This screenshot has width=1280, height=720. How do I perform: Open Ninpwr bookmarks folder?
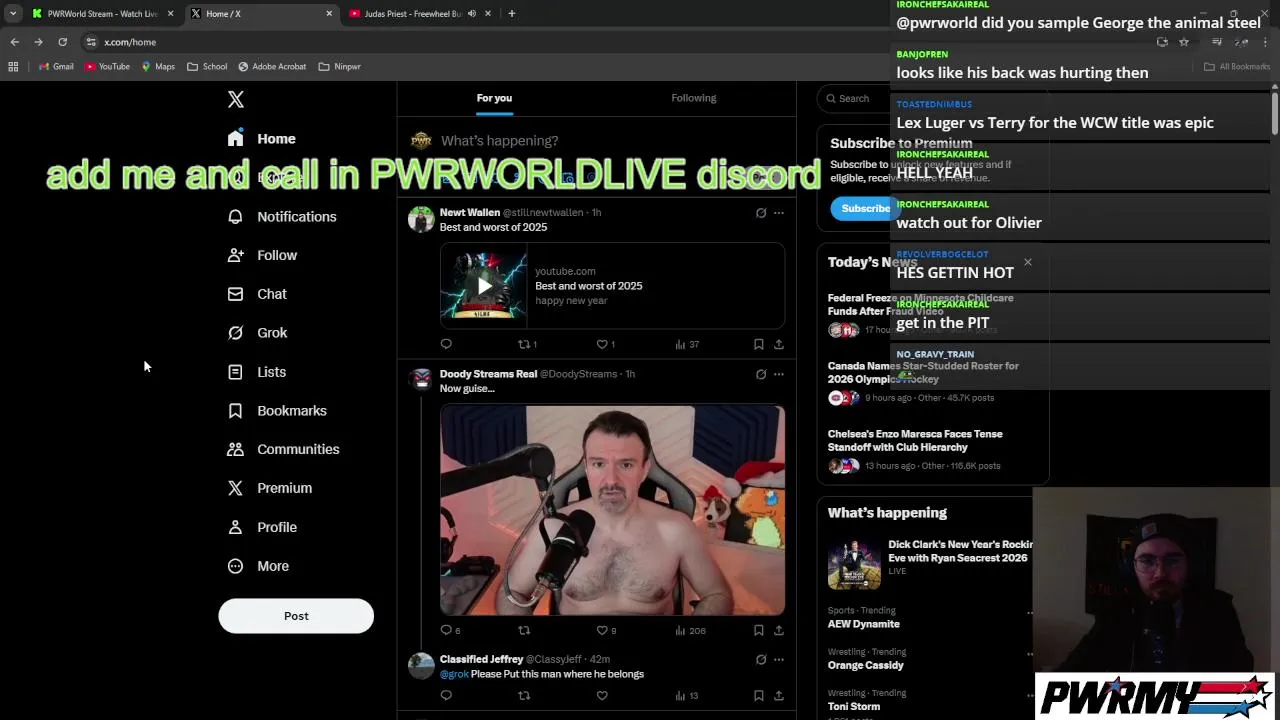pyautogui.click(x=340, y=67)
